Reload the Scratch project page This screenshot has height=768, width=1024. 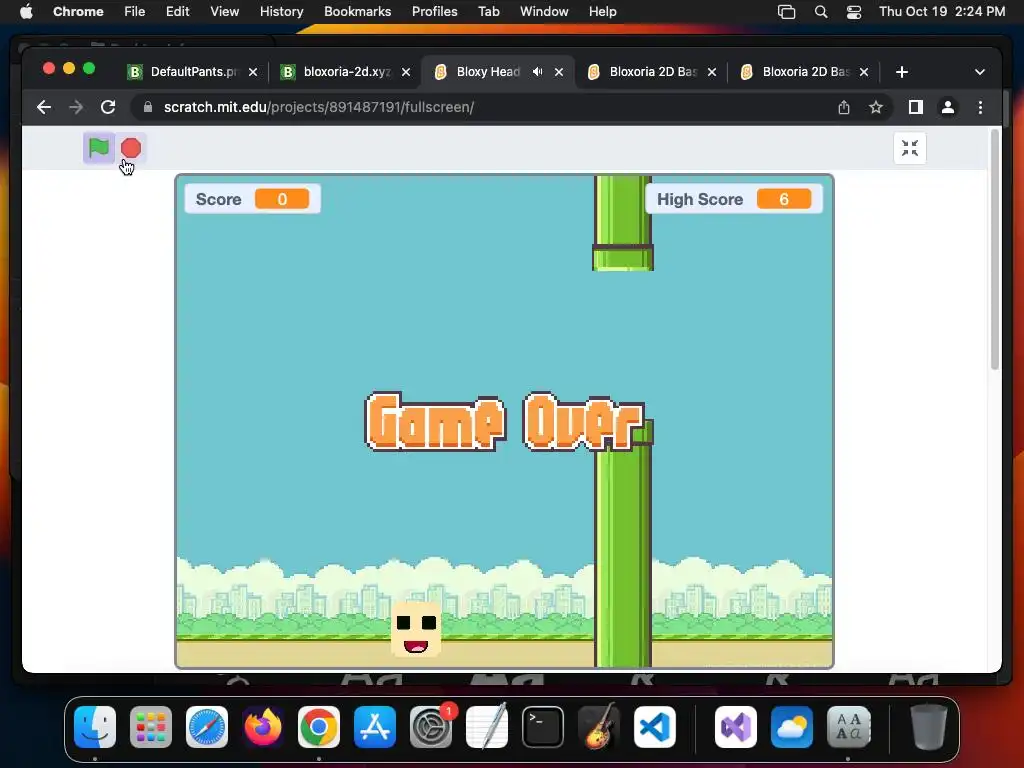(108, 107)
